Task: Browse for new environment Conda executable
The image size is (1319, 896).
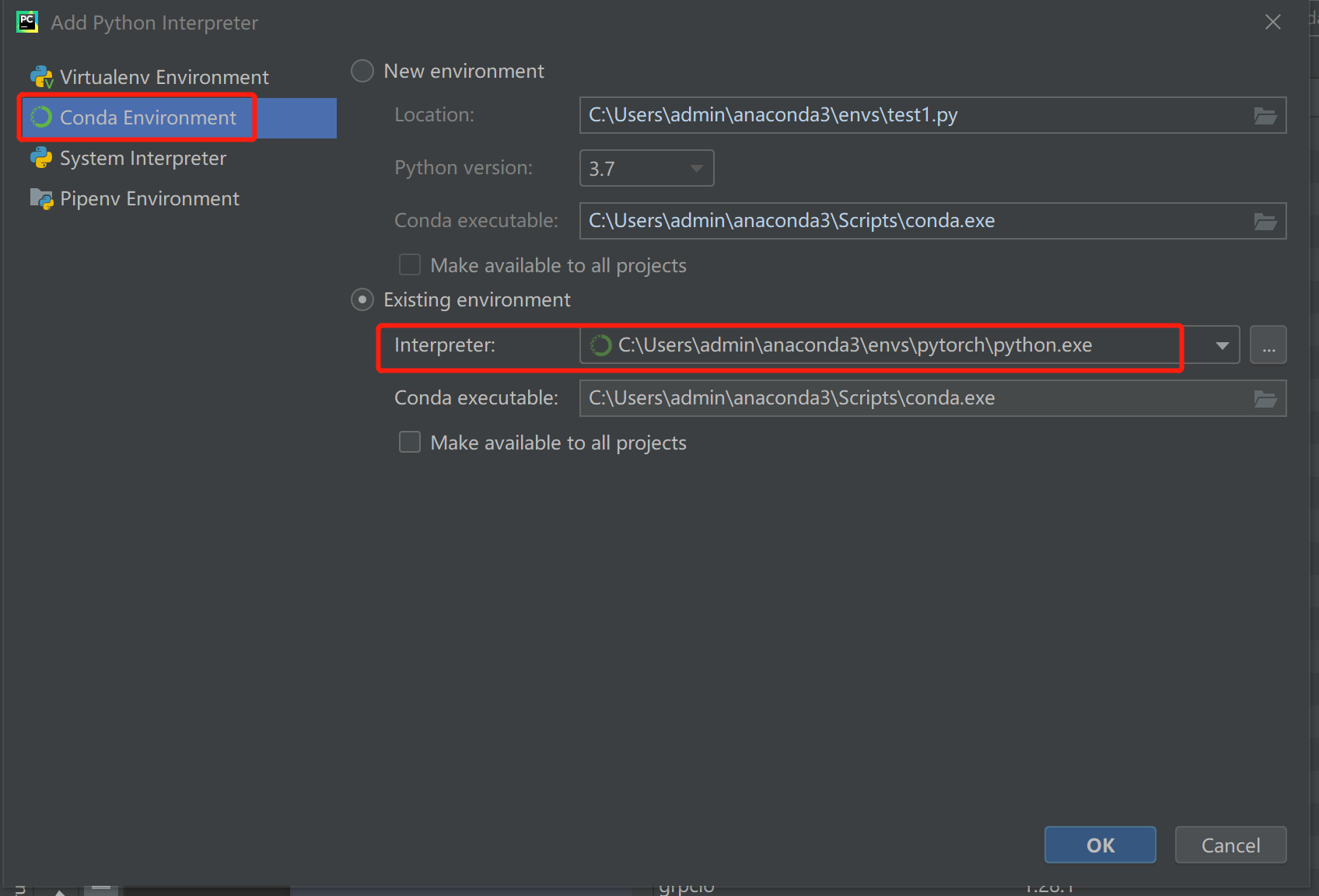Action: pos(1265,222)
